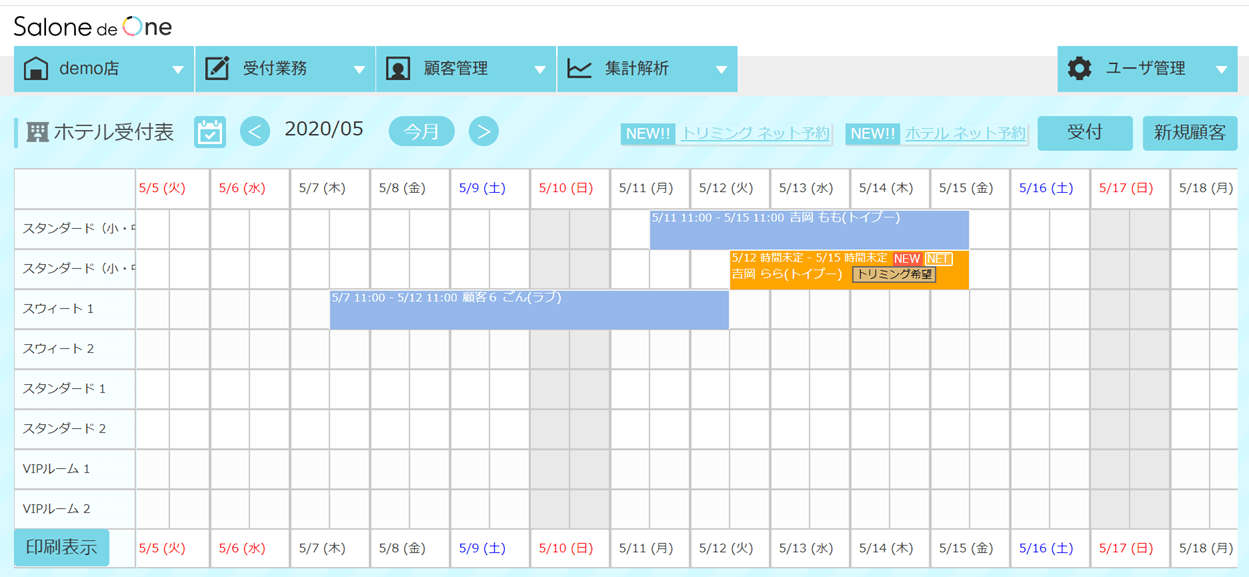
Task: Expand the demo店 dropdown arrow
Action: coord(178,70)
